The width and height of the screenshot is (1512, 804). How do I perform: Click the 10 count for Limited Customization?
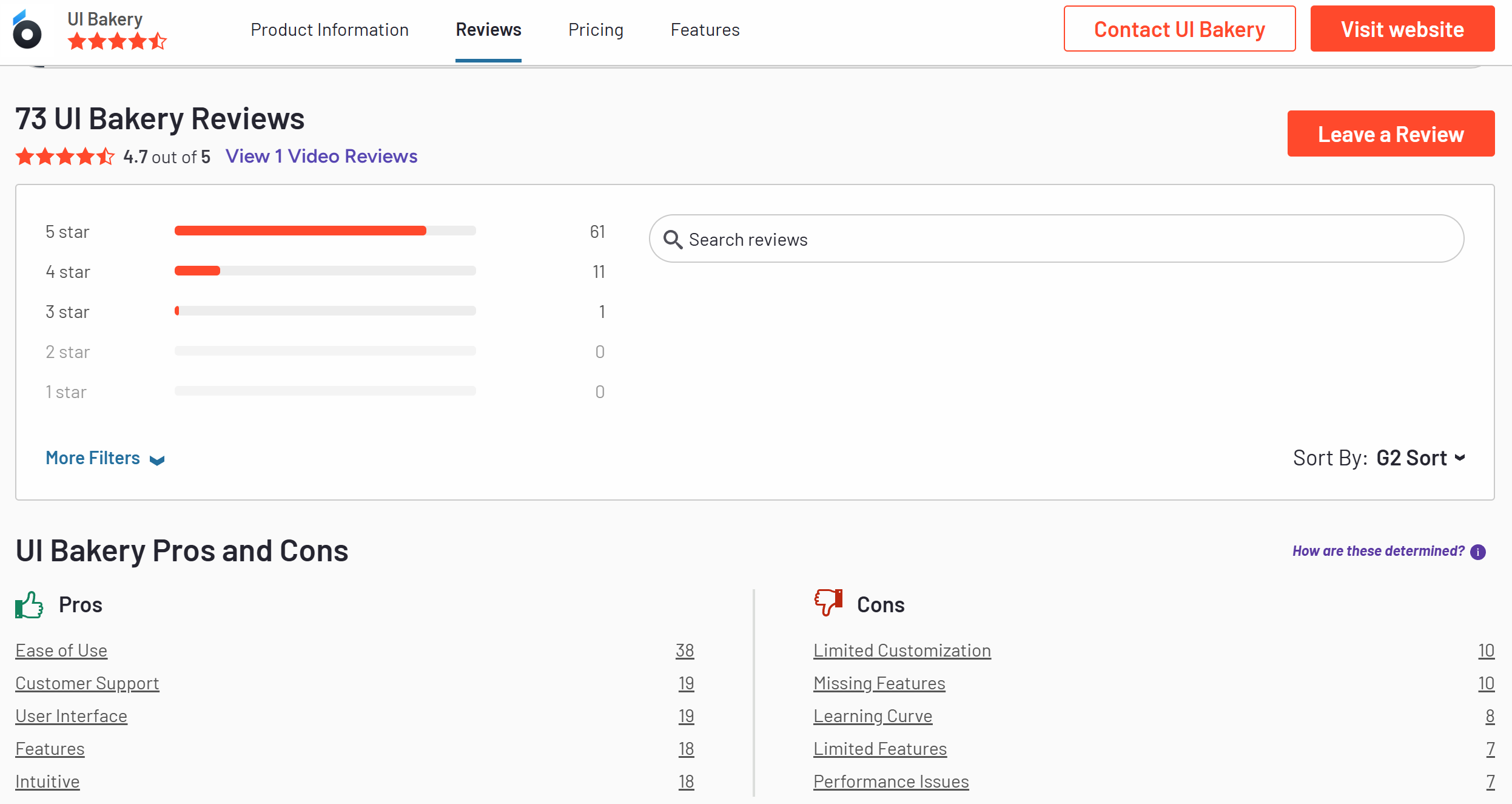[1486, 650]
